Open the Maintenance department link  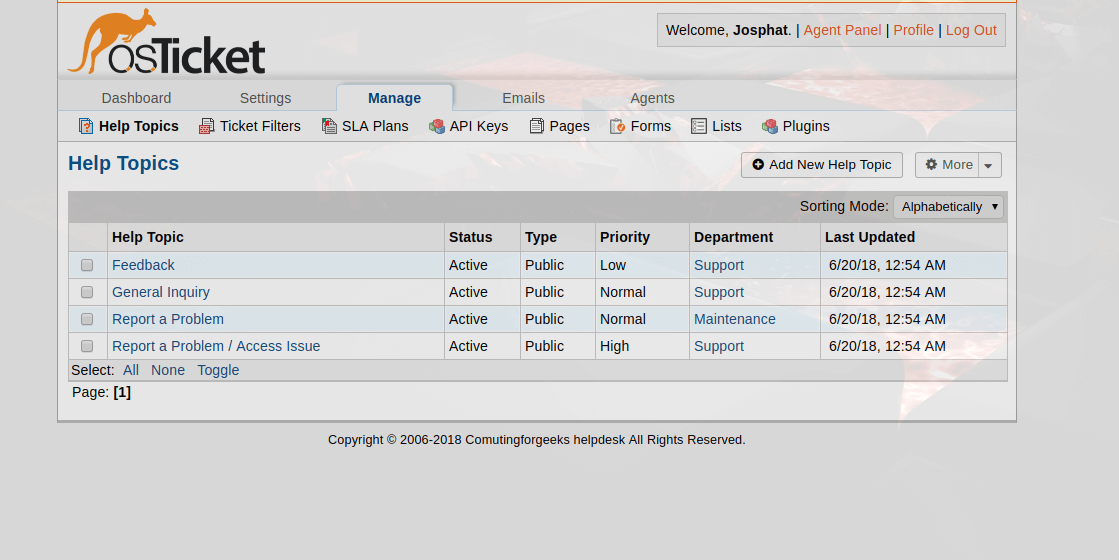click(x=735, y=320)
